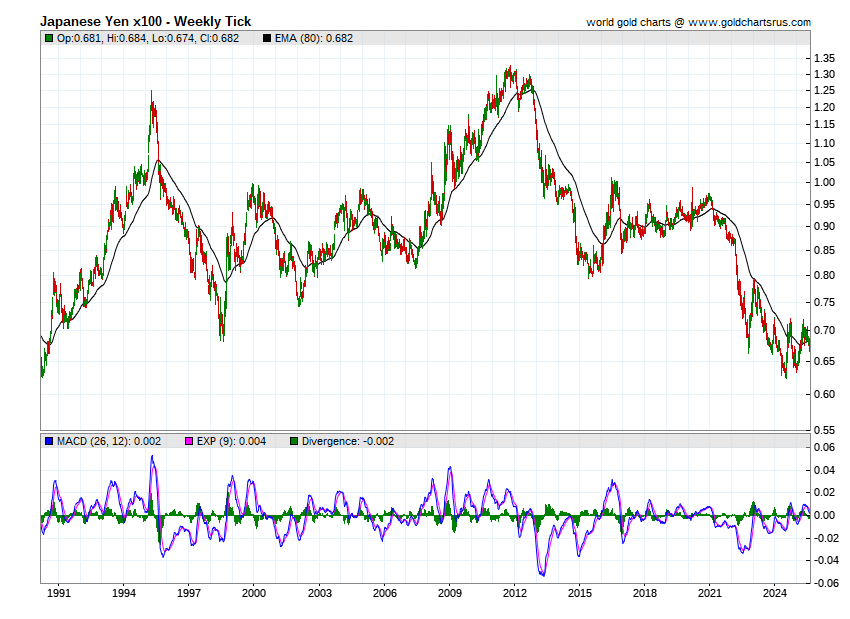The height and width of the screenshot is (619, 850).
Task: Click the 2024 year label on x-axis
Action: point(774,593)
